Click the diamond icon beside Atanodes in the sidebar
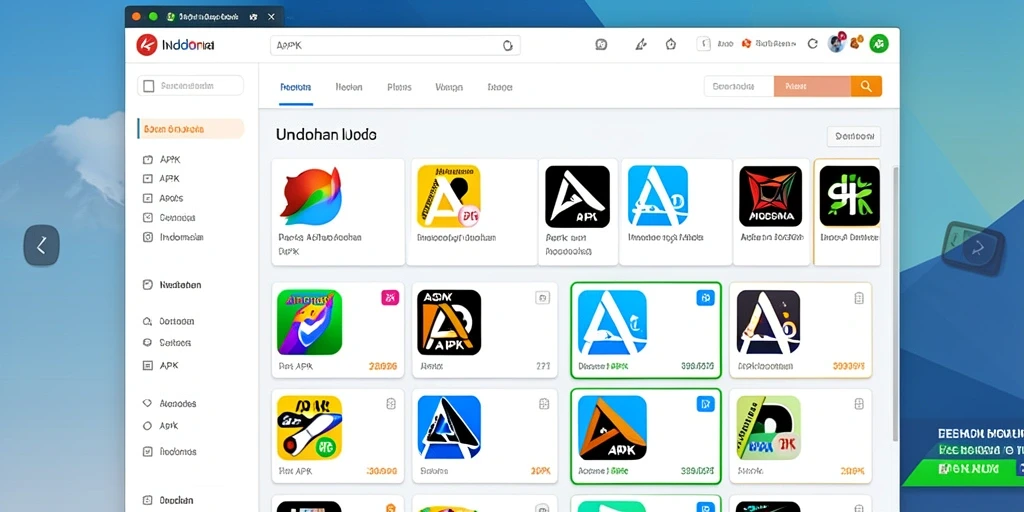 coord(147,404)
